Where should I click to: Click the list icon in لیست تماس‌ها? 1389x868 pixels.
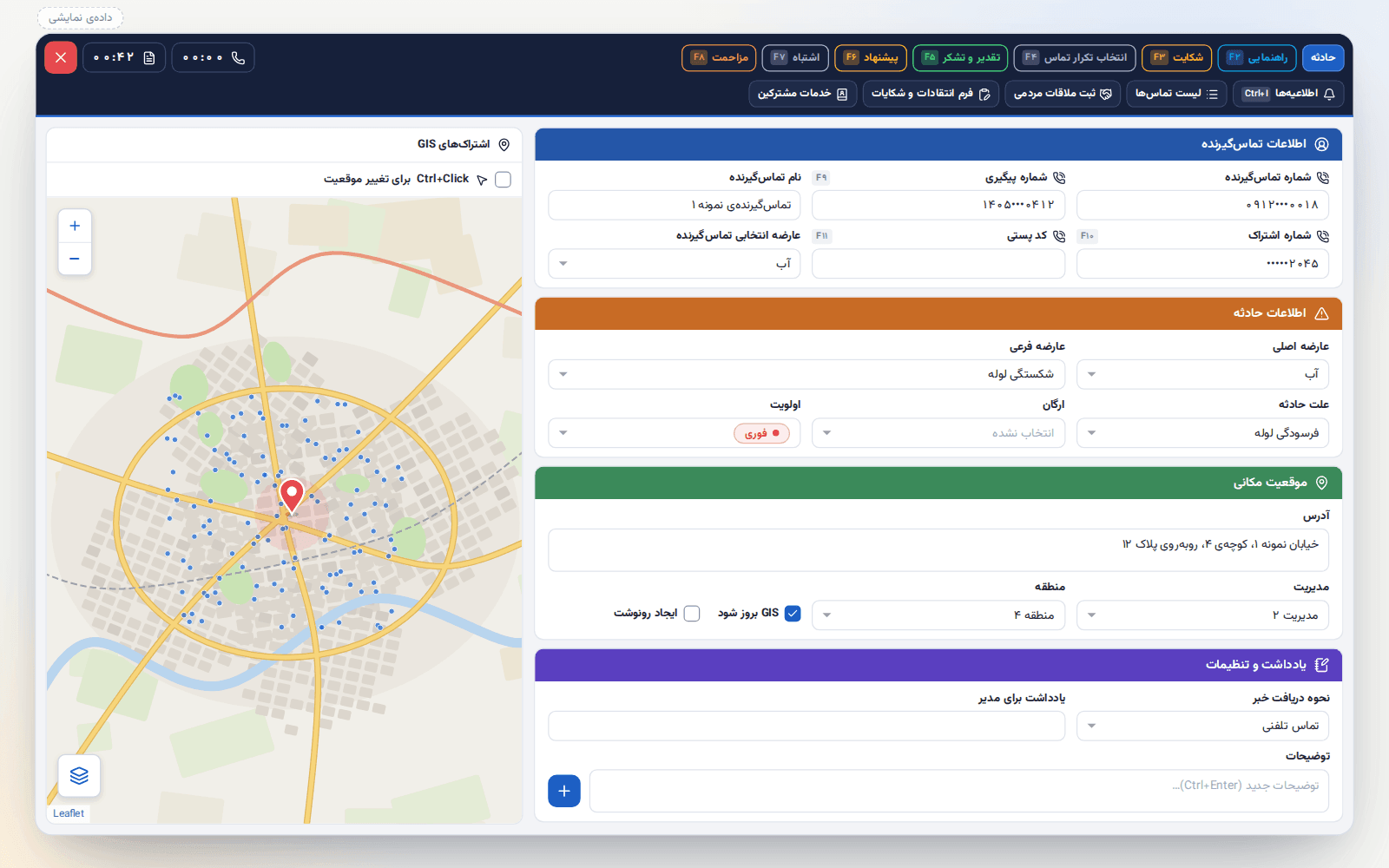(1213, 94)
